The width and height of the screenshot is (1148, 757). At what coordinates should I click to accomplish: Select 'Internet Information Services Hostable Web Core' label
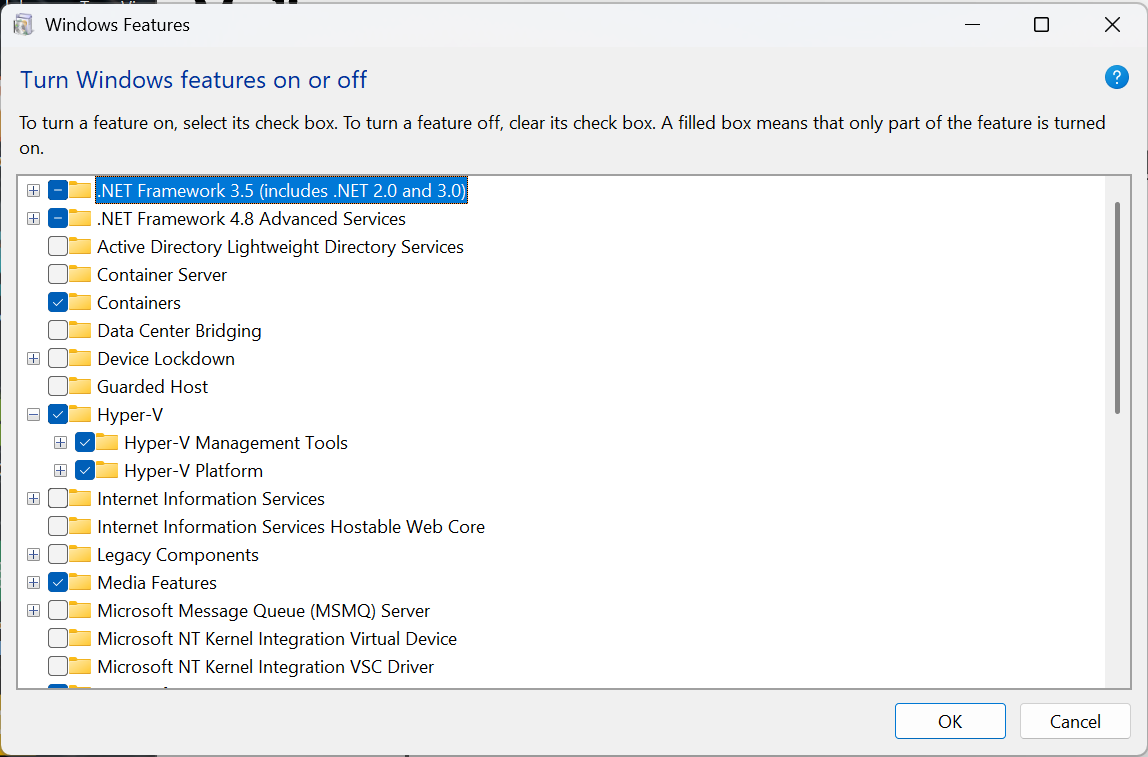pyautogui.click(x=291, y=526)
